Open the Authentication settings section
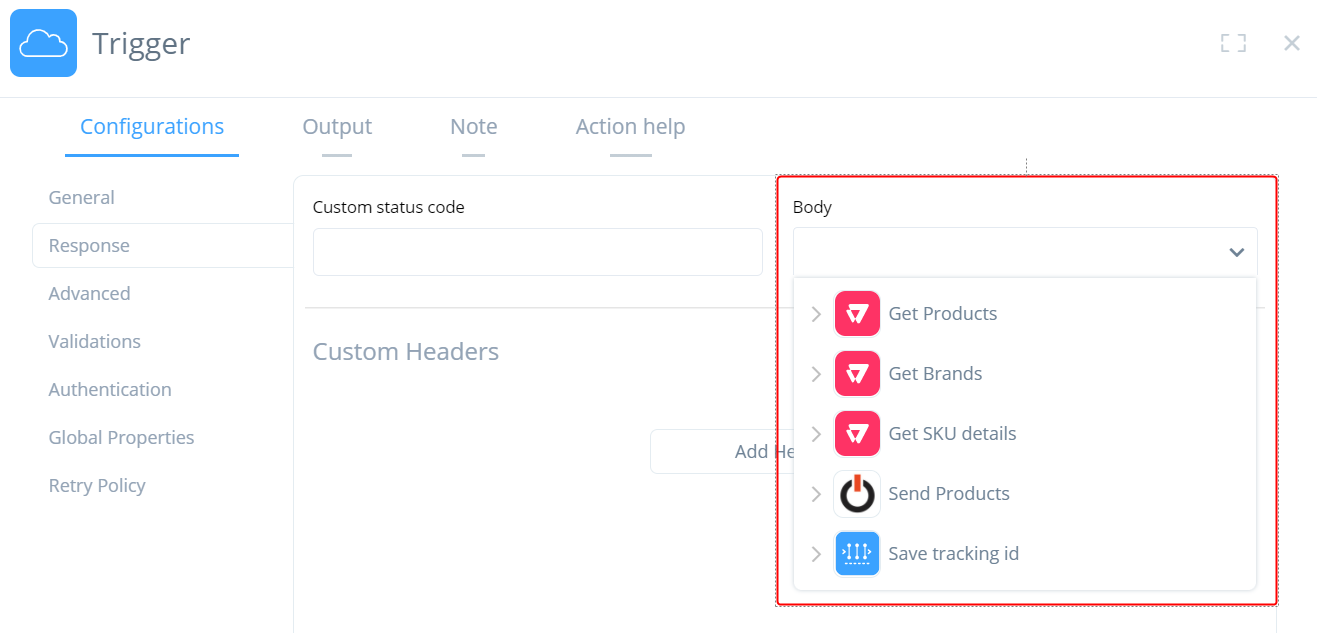The height and width of the screenshot is (633, 1317). [x=110, y=390]
